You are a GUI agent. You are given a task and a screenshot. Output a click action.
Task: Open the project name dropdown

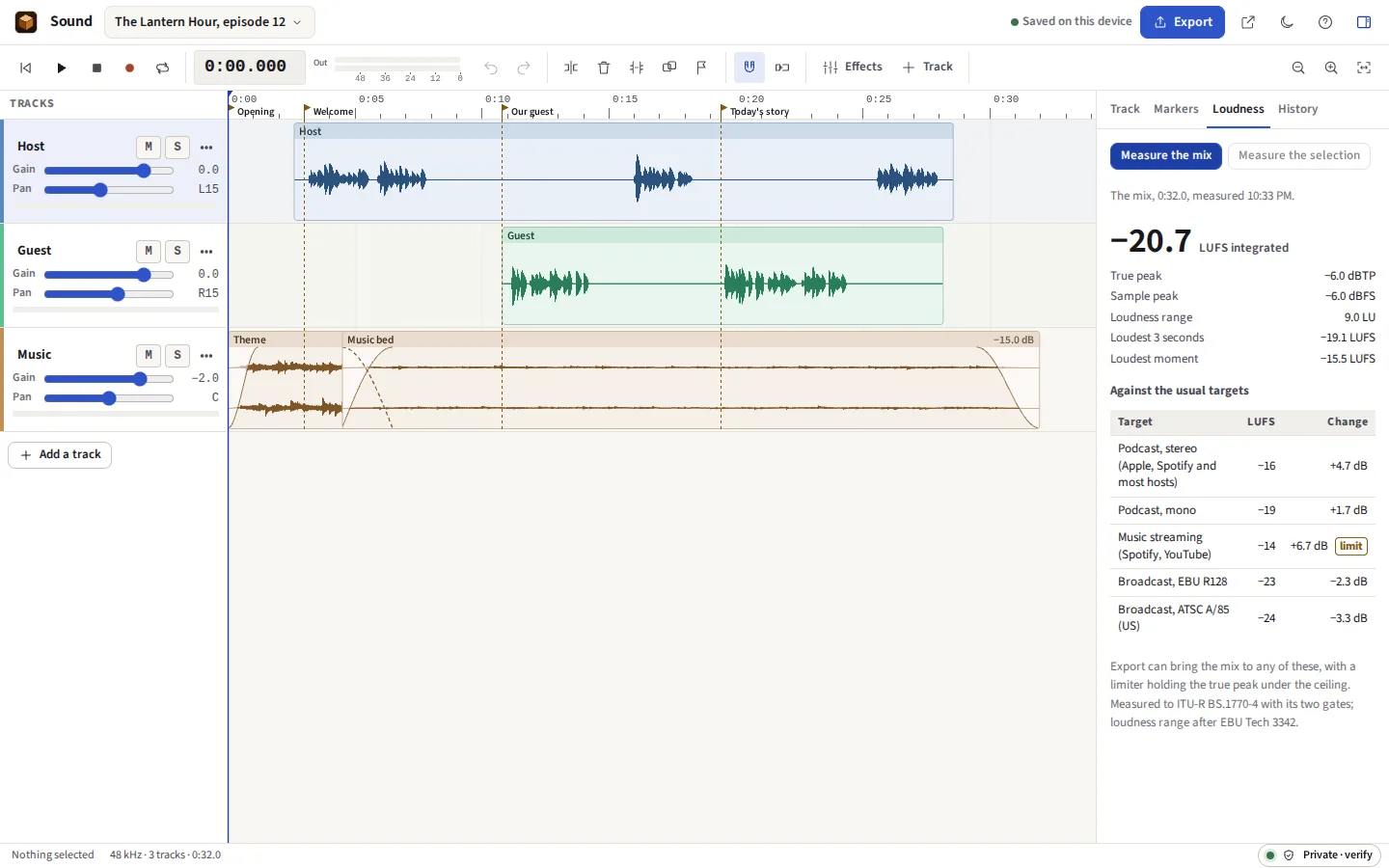point(208,22)
